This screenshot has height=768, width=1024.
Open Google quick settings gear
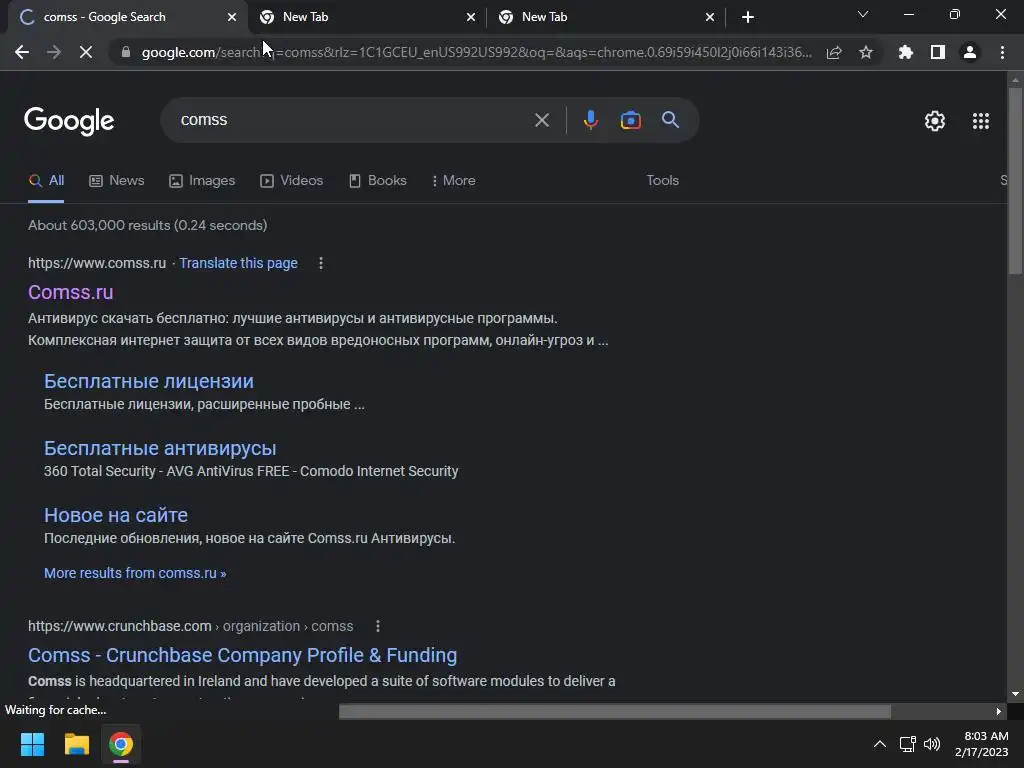(x=935, y=121)
